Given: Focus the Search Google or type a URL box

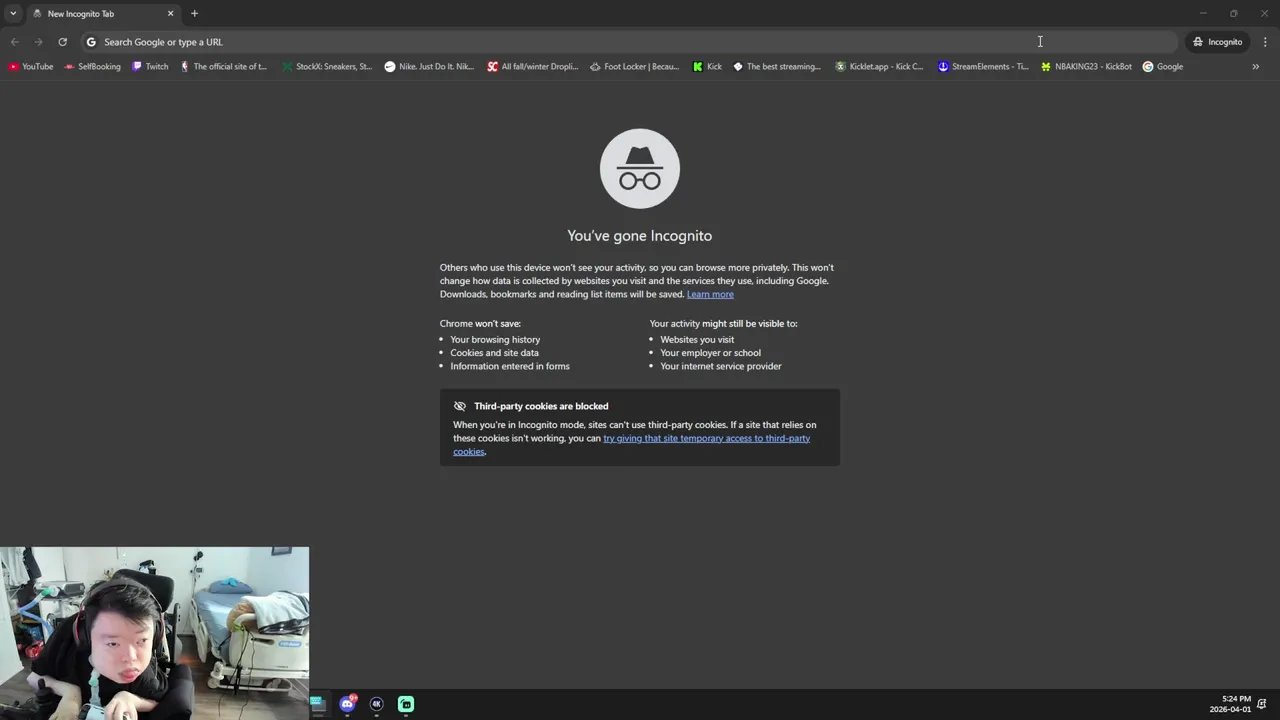Looking at the screenshot, I should click(x=628, y=42).
